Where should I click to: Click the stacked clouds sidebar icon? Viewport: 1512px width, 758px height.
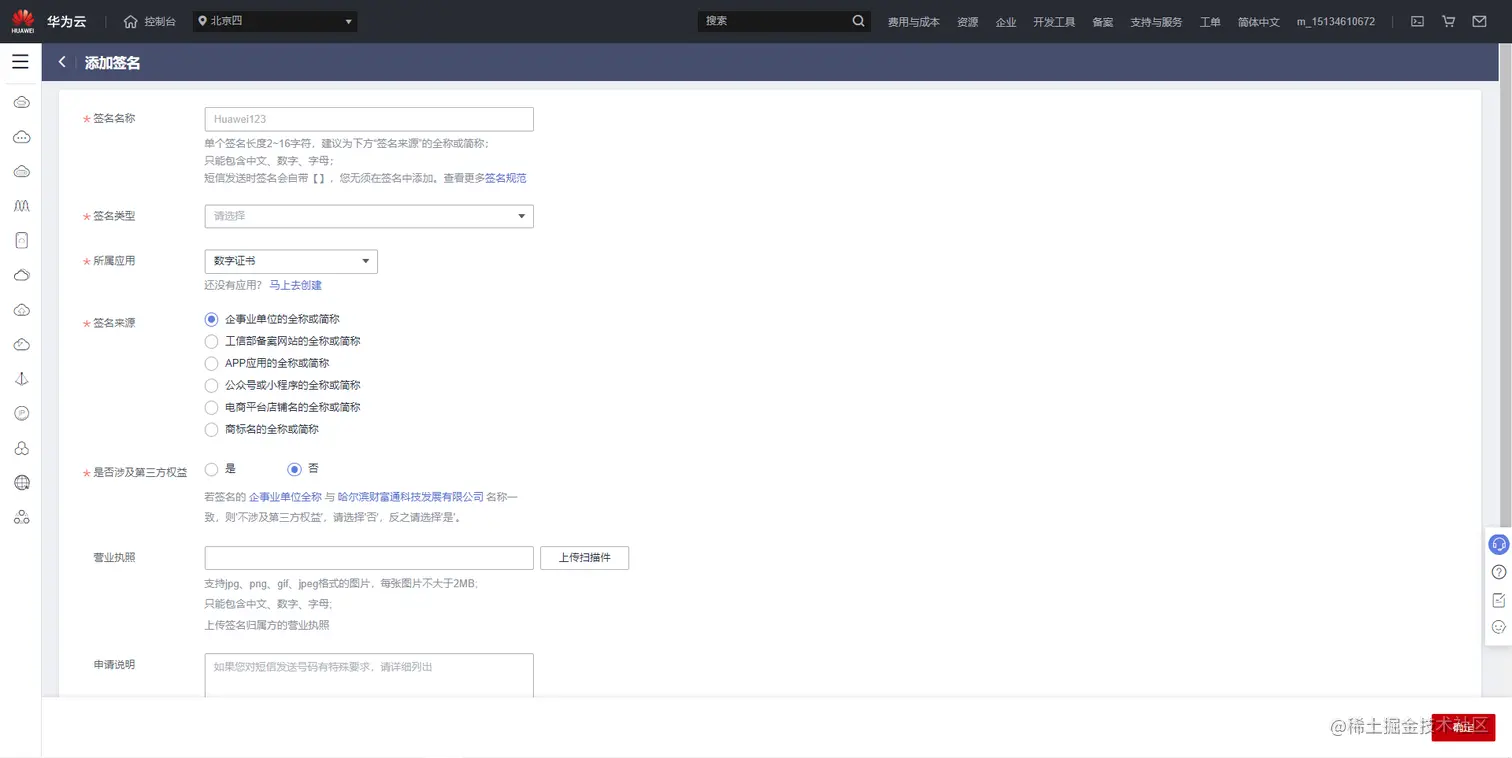point(21,275)
